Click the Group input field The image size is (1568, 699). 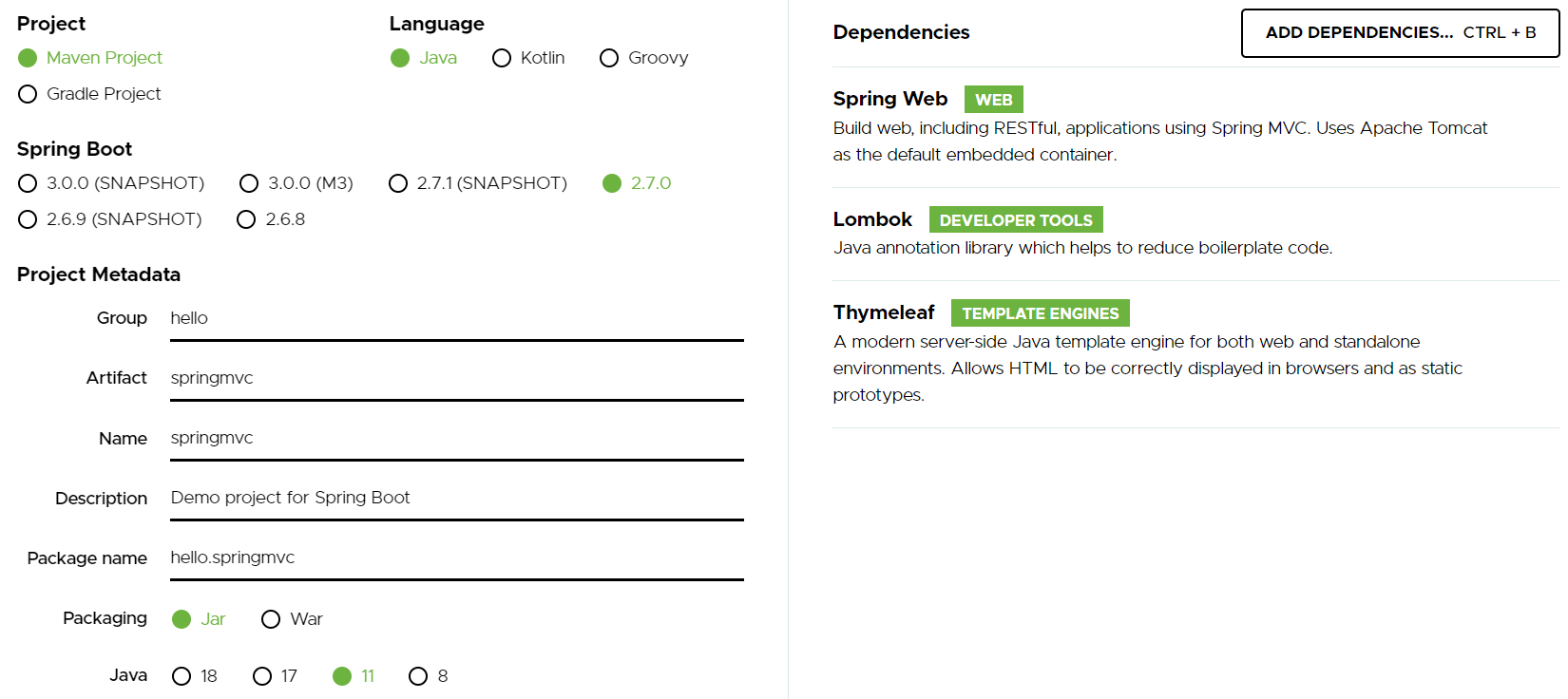click(x=457, y=318)
